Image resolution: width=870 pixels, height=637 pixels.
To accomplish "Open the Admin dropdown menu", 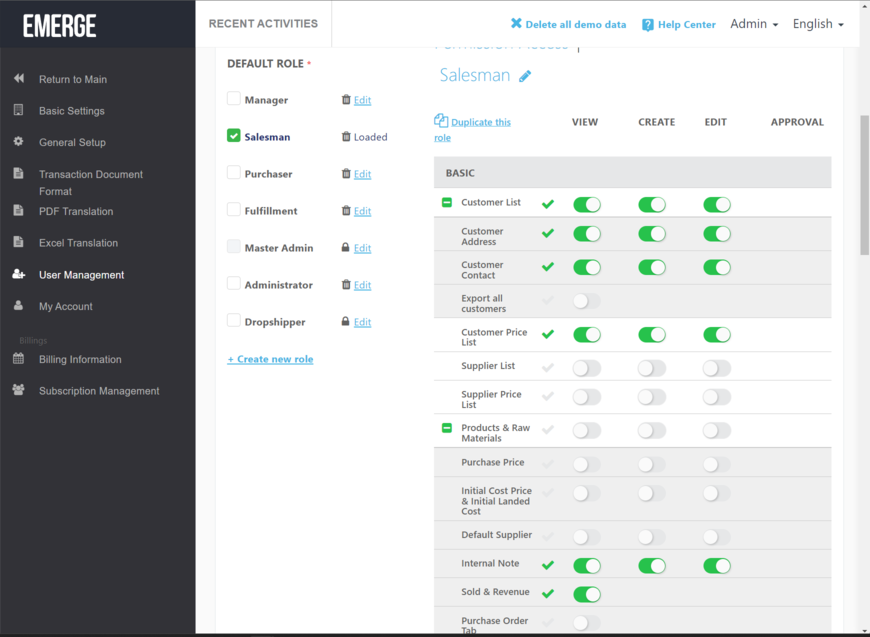I will point(753,24).
